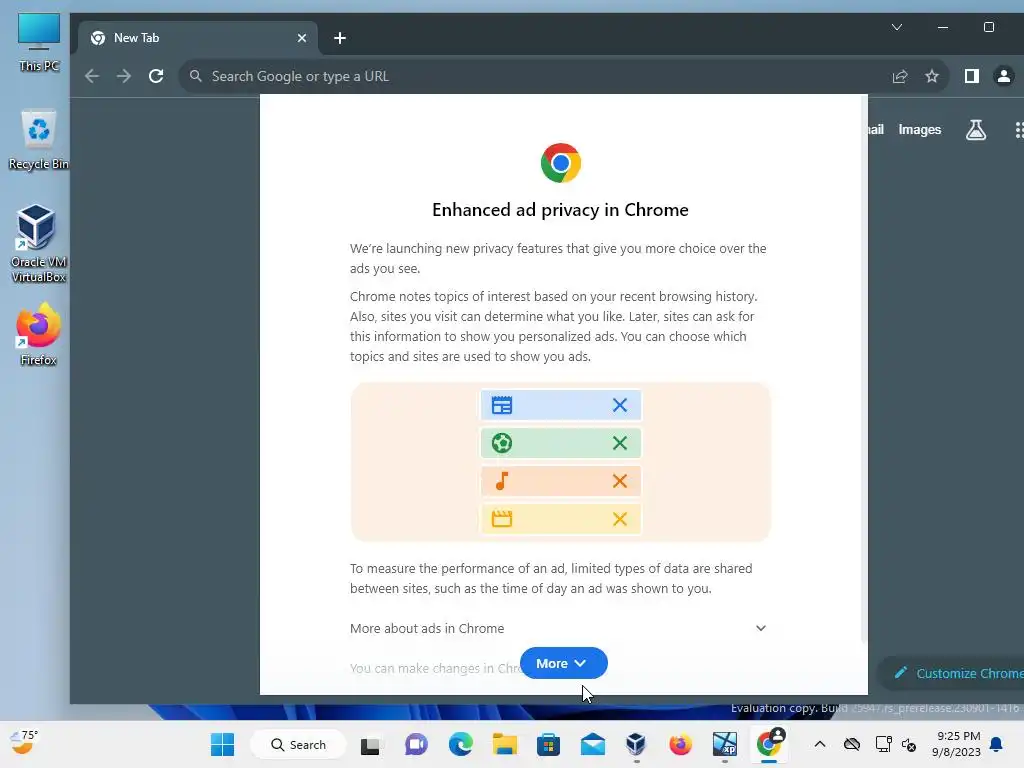Viewport: 1024px width, 768px height.
Task: Open Microsoft Store from taskbar
Action: coord(549,744)
